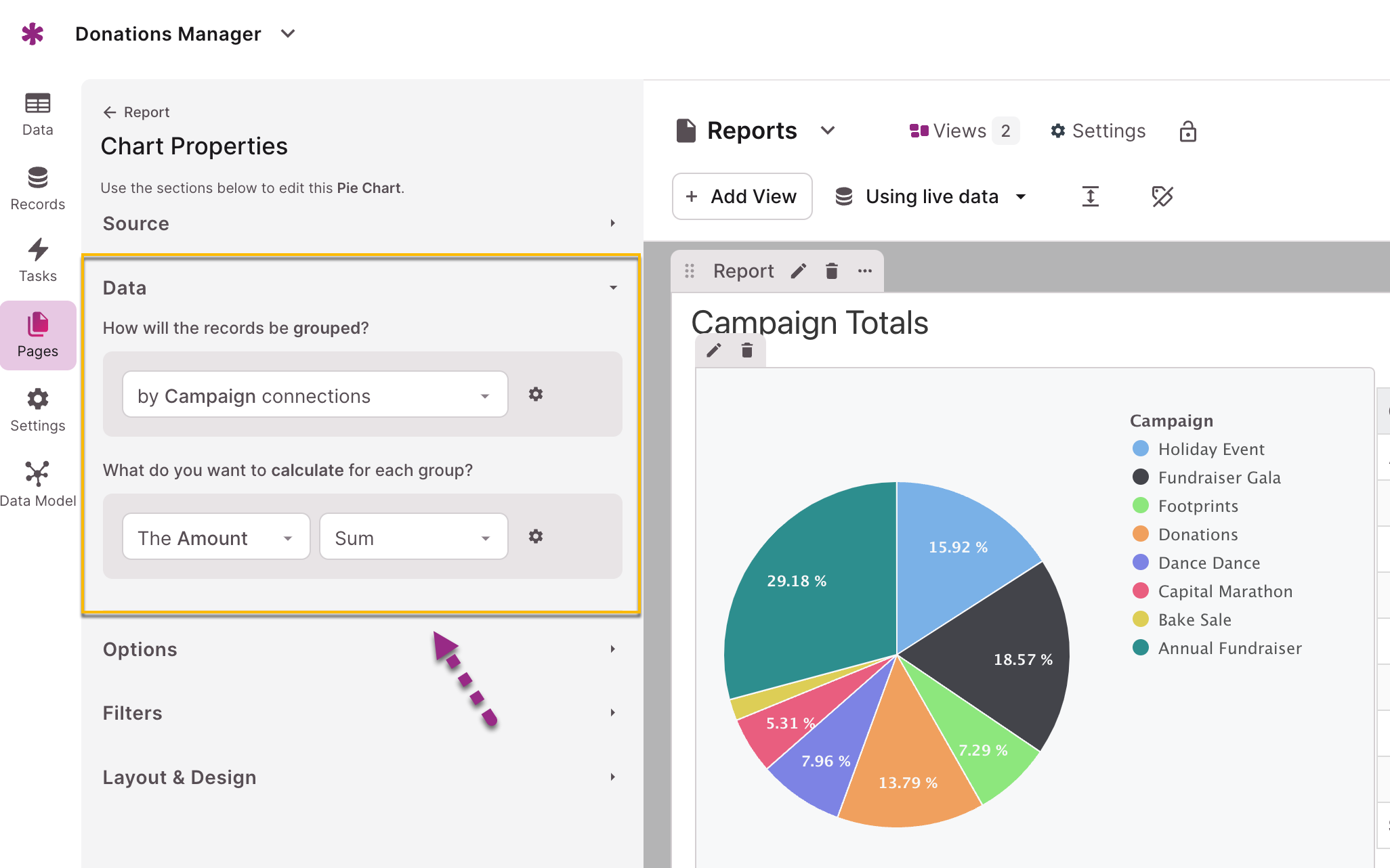The image size is (1390, 868).
Task: Click the gear next to Campaign connections
Action: [x=535, y=394]
